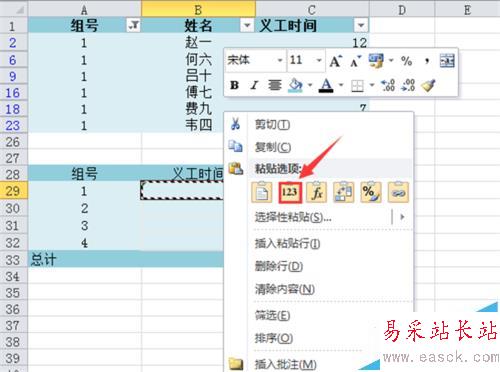Select the Format Painter brush
The height and width of the screenshot is (372, 500).
coord(428,85)
